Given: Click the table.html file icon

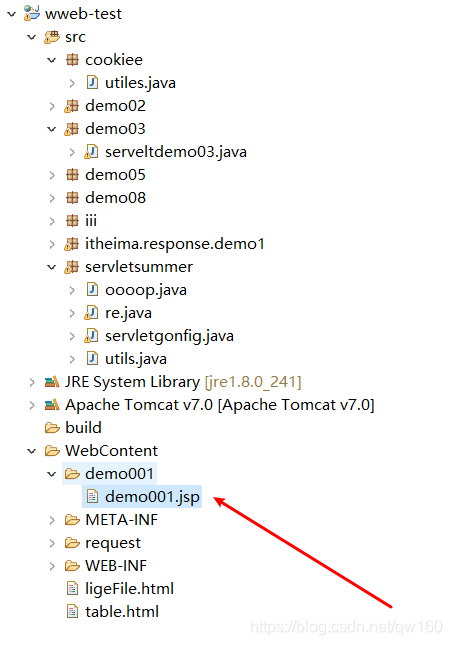Looking at the screenshot, I should click(72, 612).
